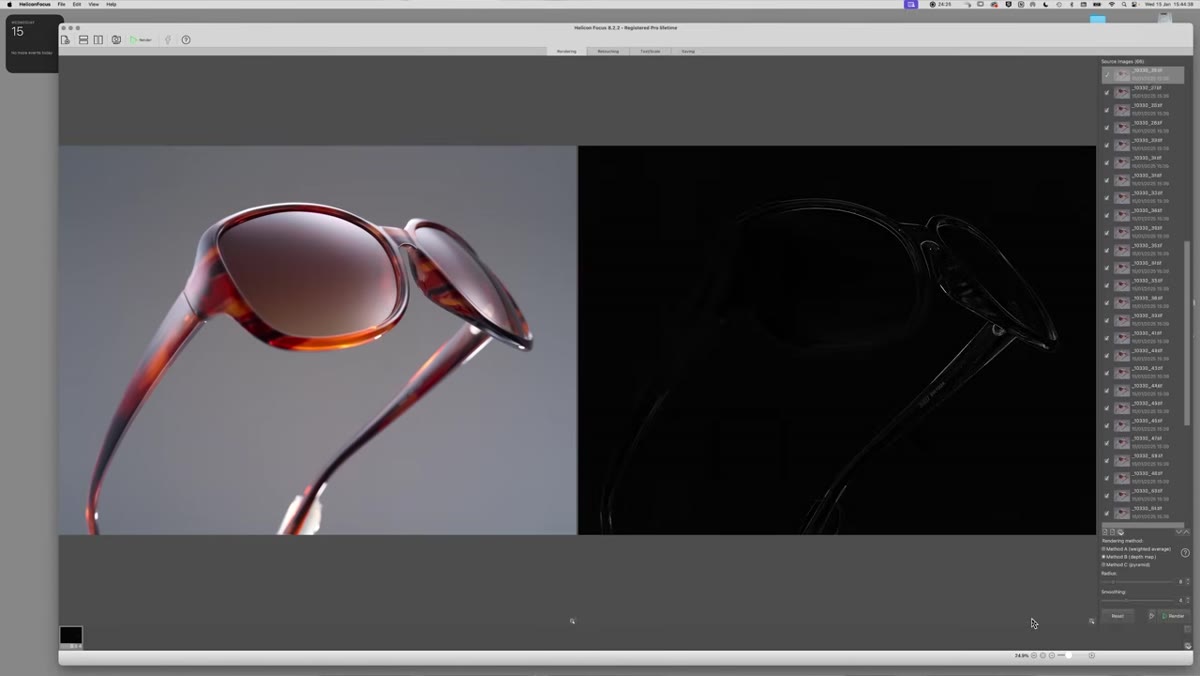Click the third icon below source list
The image size is (1200, 676).
(1121, 532)
